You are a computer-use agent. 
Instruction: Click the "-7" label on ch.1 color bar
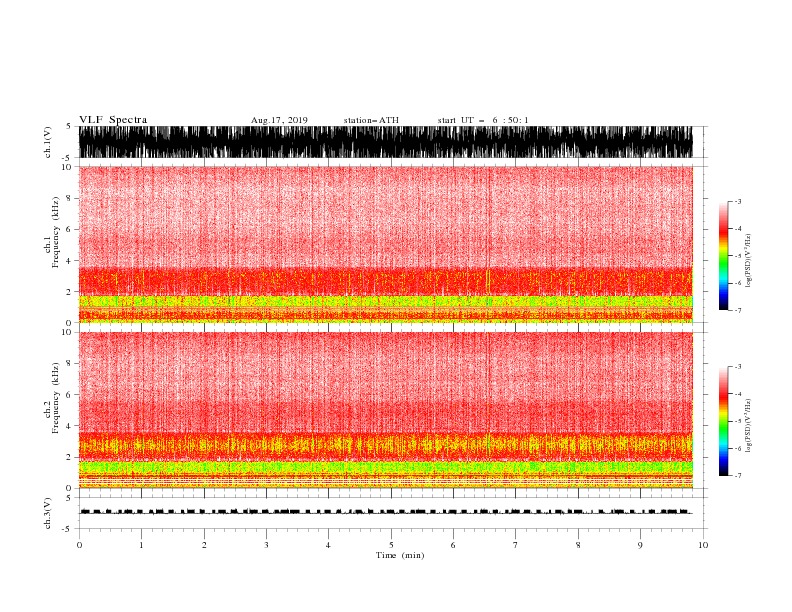(737, 310)
